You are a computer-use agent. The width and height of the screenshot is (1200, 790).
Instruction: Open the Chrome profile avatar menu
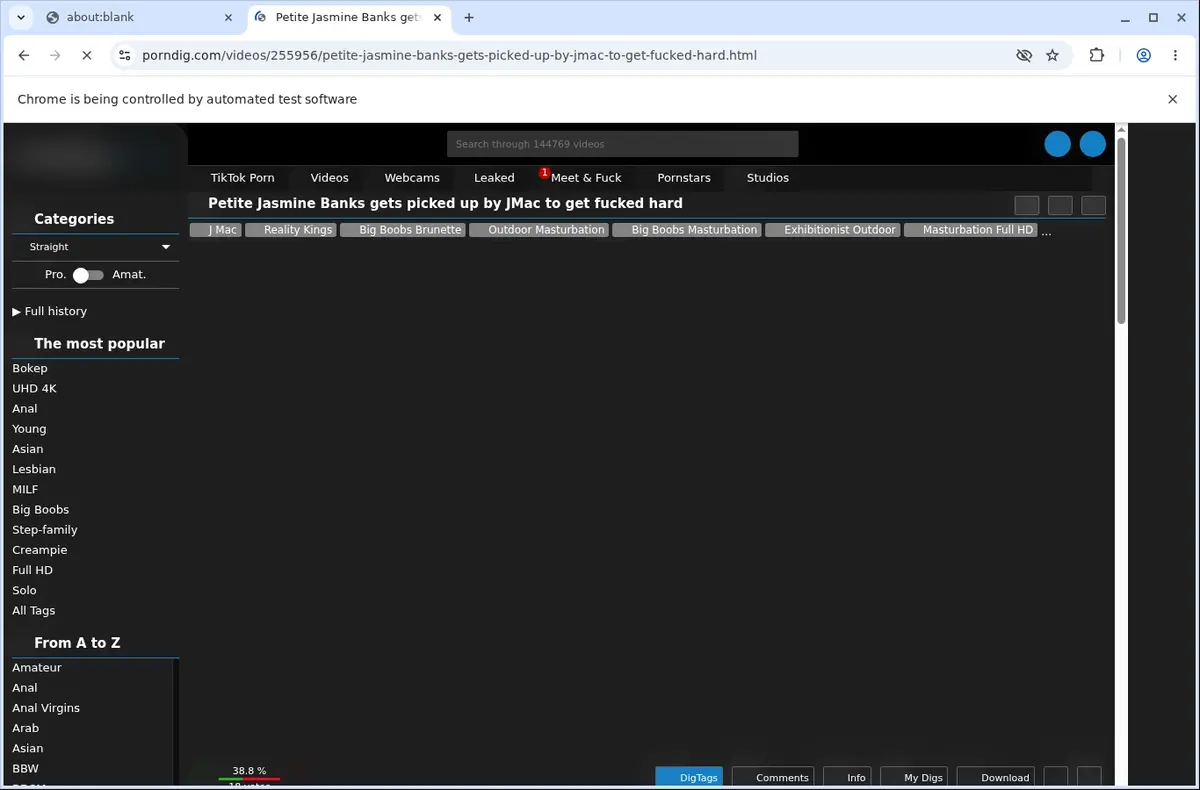point(1144,56)
